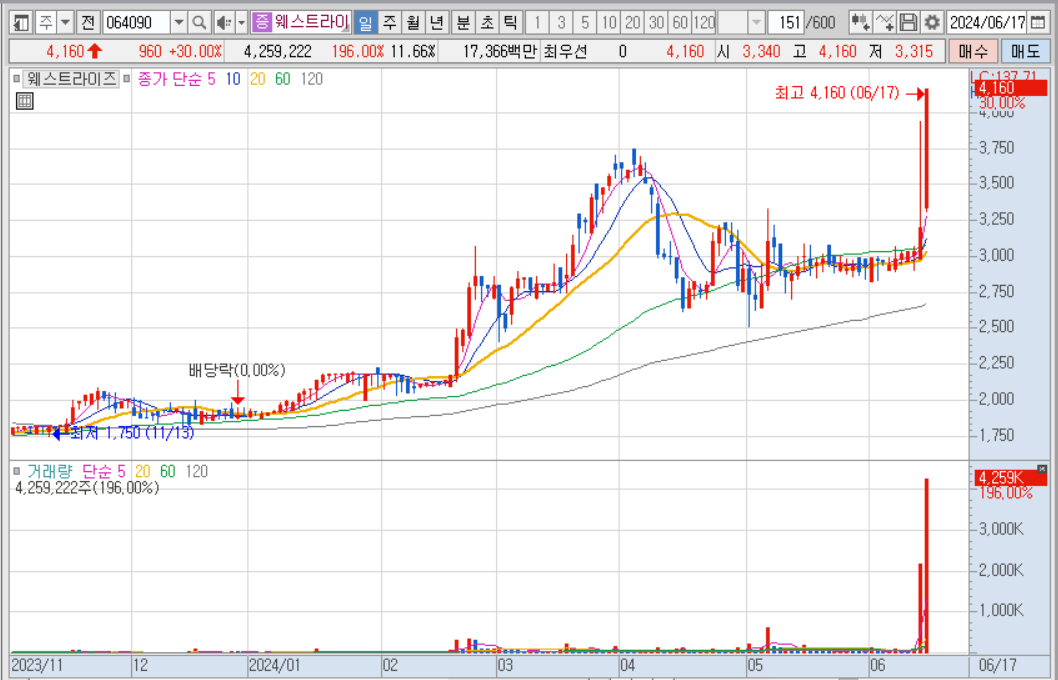Open the data grid table icon
The image size is (1058, 680).
pyautogui.click(x=24, y=101)
